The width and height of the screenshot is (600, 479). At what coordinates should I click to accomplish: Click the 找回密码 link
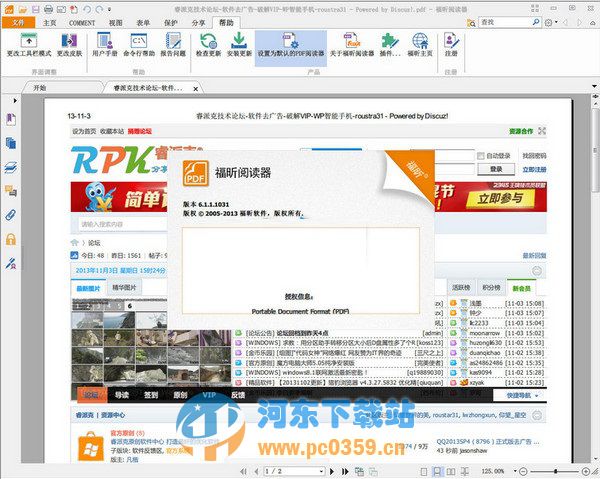534,156
